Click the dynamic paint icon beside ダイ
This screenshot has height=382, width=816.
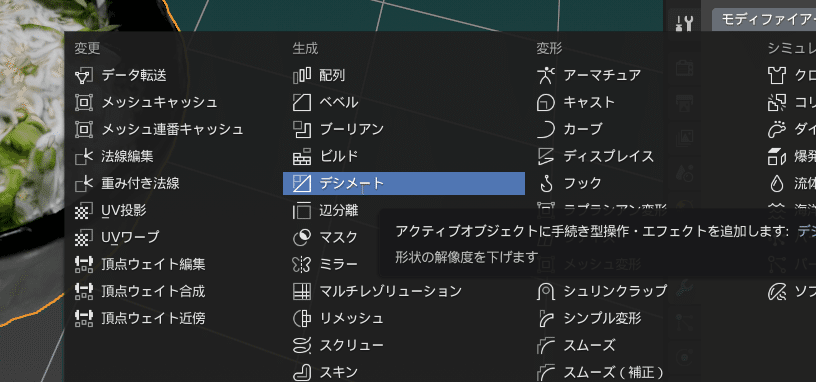tap(777, 129)
